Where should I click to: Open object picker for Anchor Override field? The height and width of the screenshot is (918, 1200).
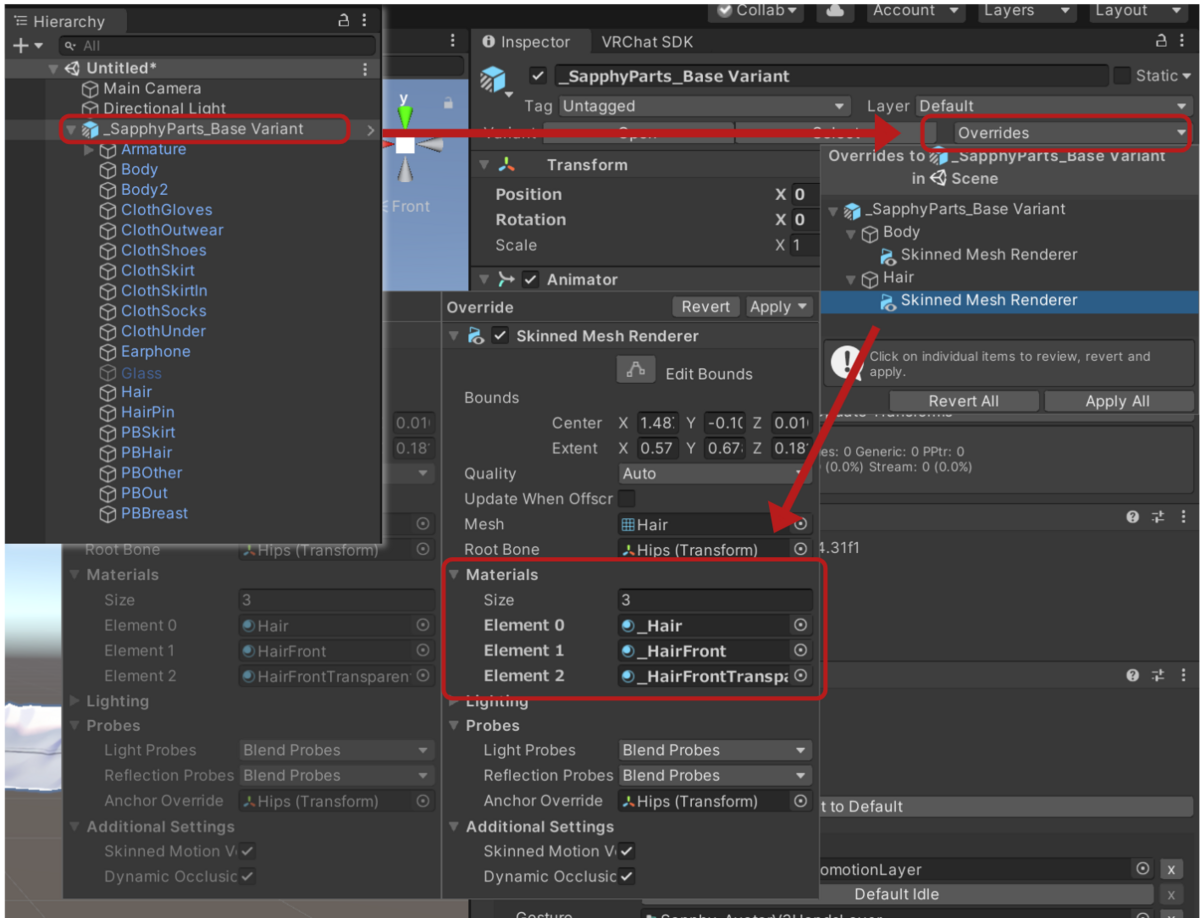click(x=801, y=801)
